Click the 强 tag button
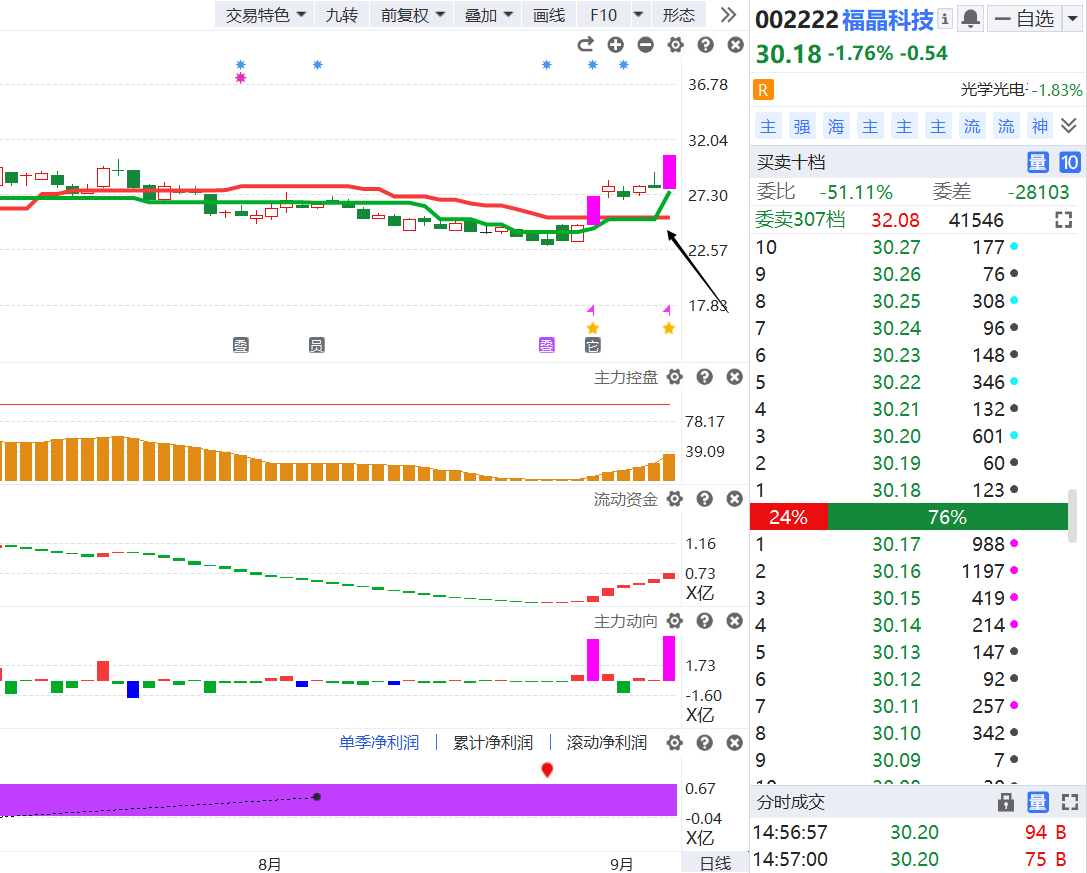 click(802, 126)
